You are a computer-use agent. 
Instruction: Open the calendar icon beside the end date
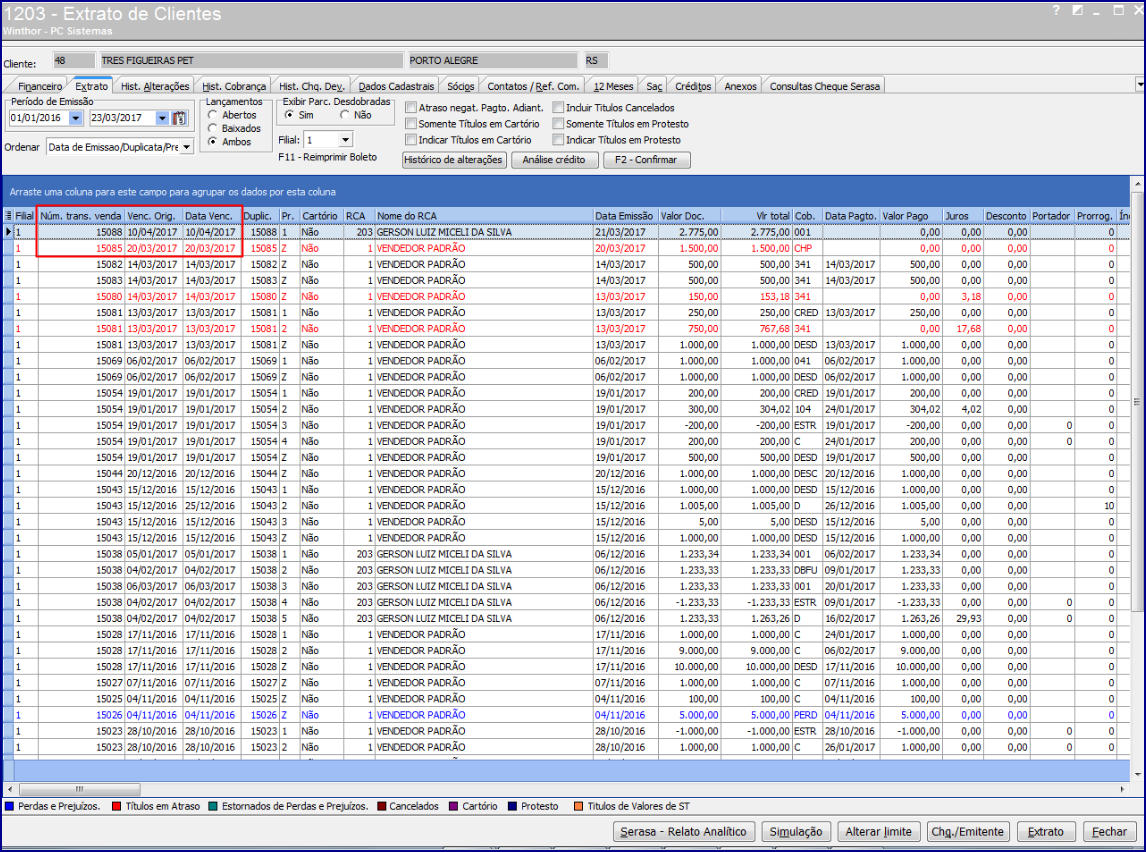pos(181,118)
